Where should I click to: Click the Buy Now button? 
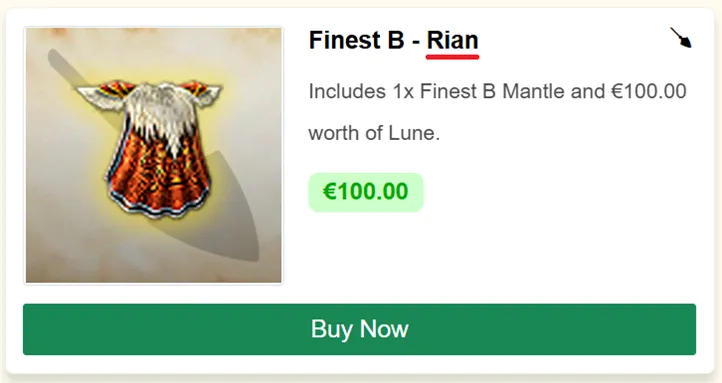[x=359, y=329]
